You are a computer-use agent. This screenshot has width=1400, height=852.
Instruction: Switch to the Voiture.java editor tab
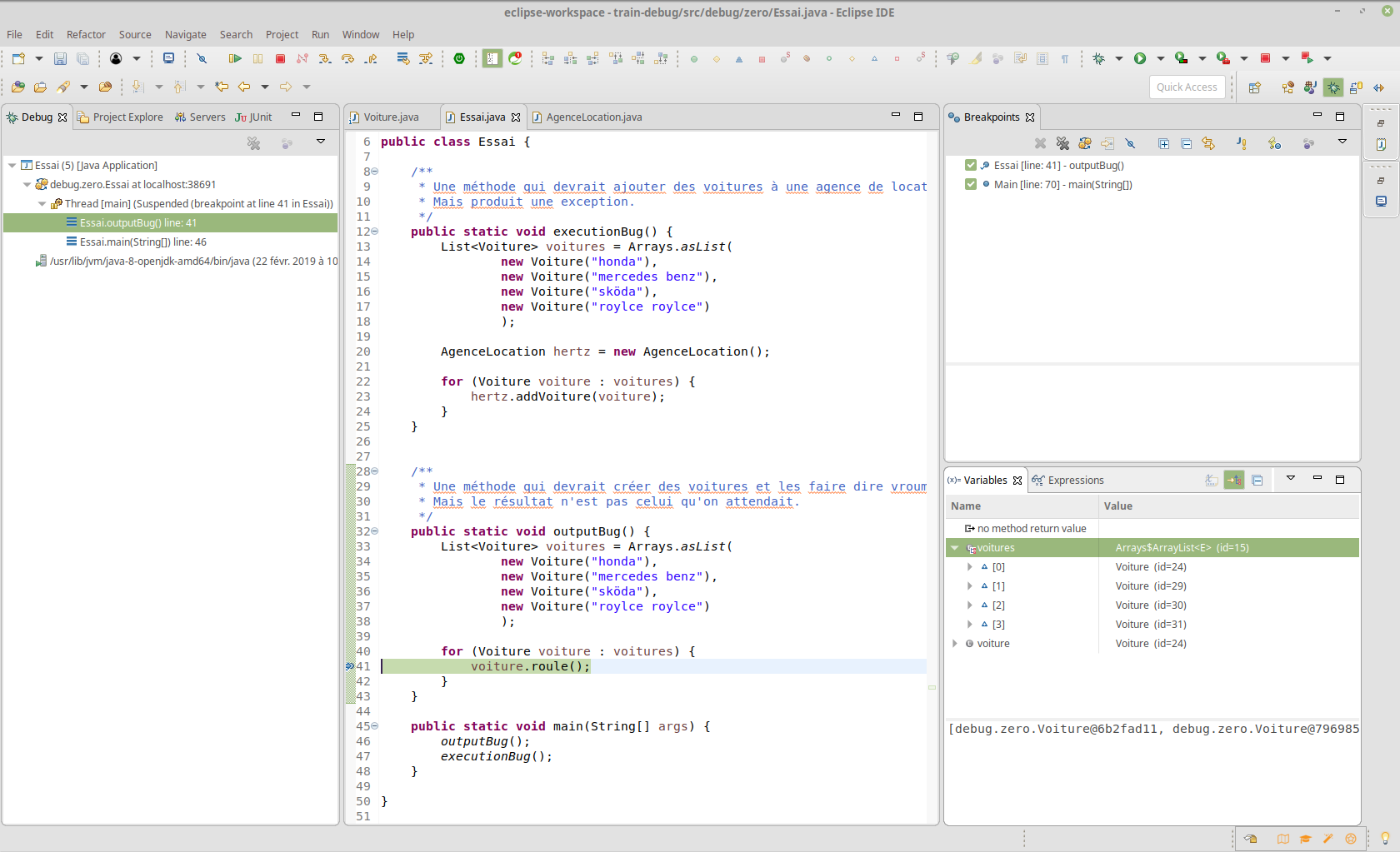[390, 117]
